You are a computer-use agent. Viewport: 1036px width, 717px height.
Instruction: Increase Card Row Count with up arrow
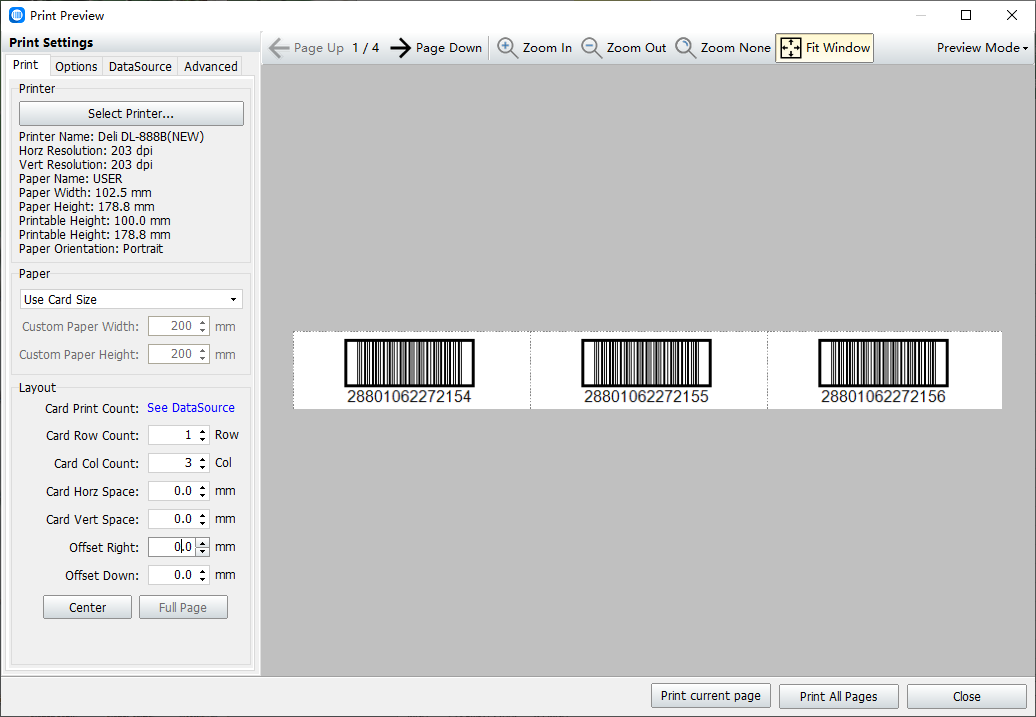[203, 431]
